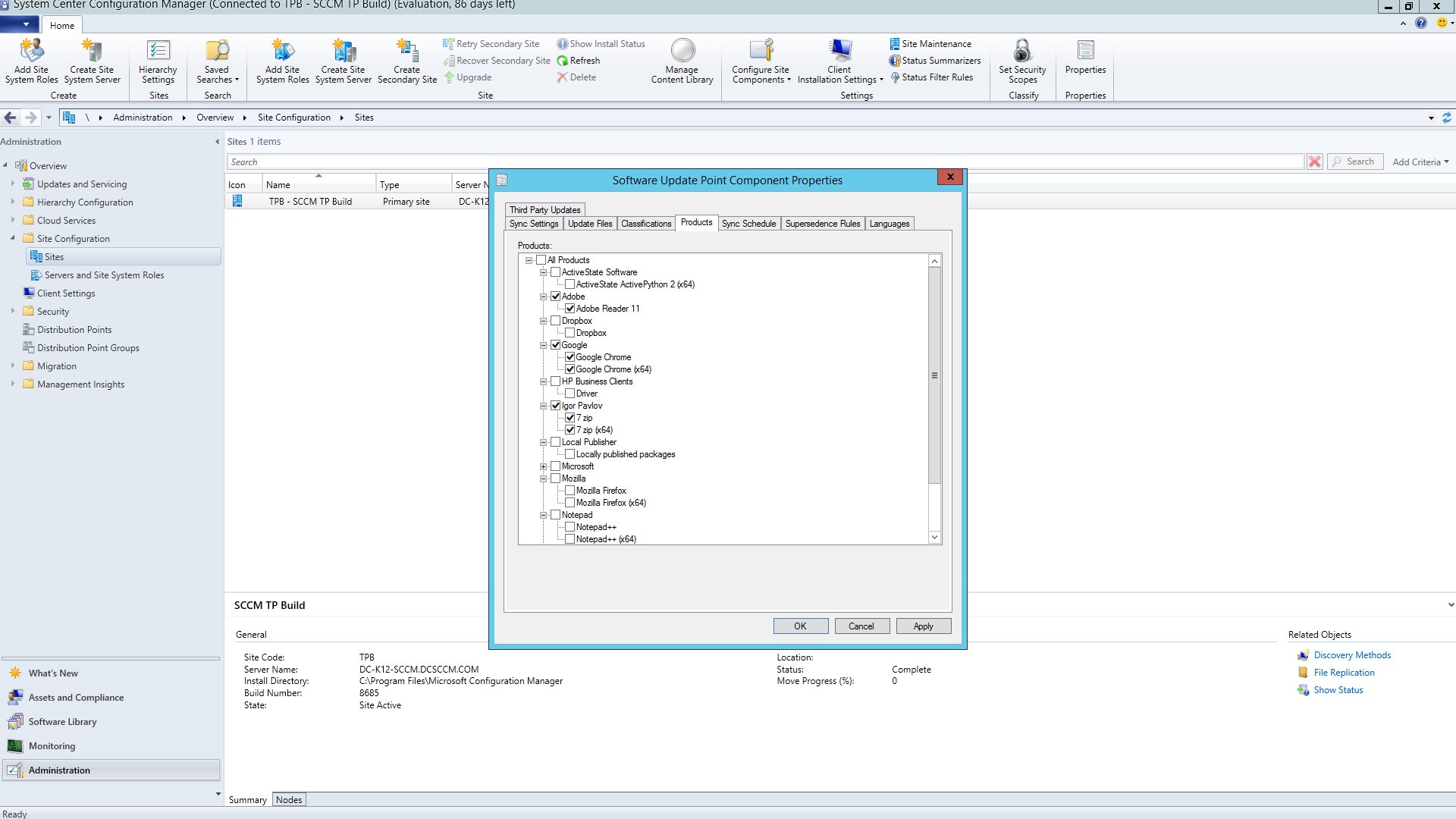Click the products list vertical scrollbar
The height and width of the screenshot is (819, 1456).
[x=934, y=375]
